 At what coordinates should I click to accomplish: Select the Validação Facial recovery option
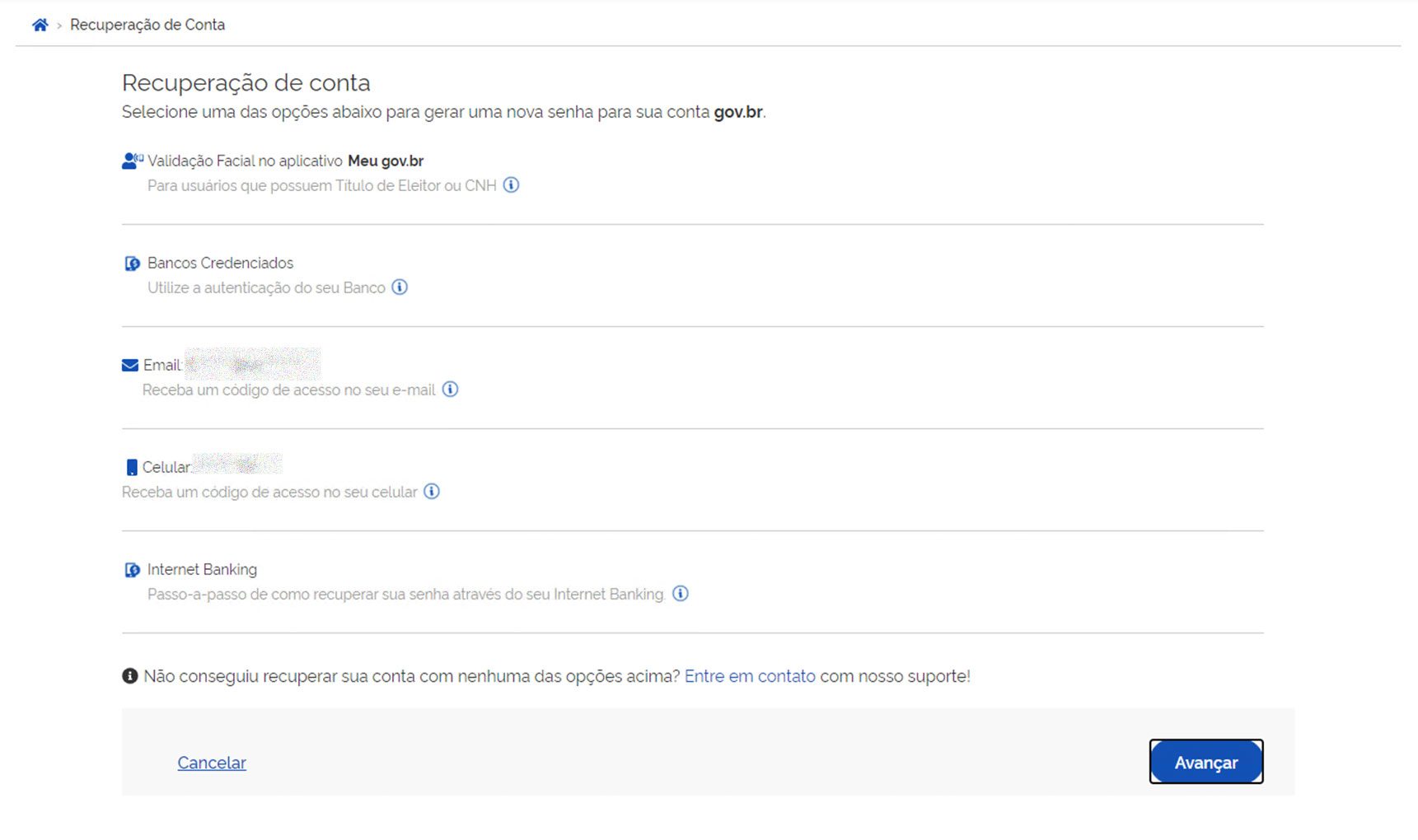(x=285, y=161)
